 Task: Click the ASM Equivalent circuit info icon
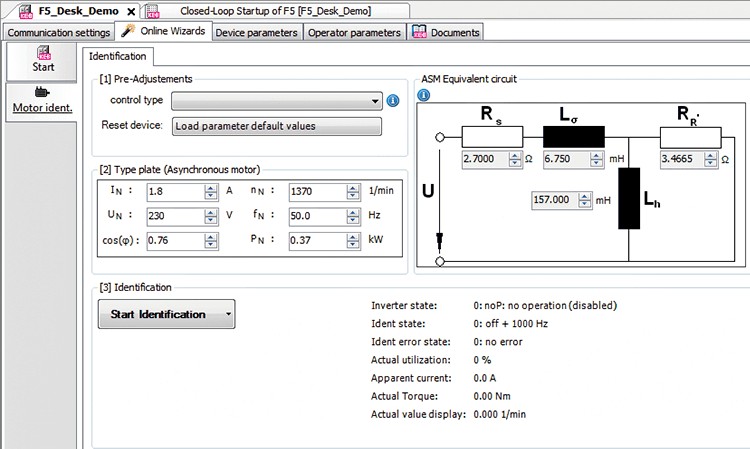(x=423, y=95)
